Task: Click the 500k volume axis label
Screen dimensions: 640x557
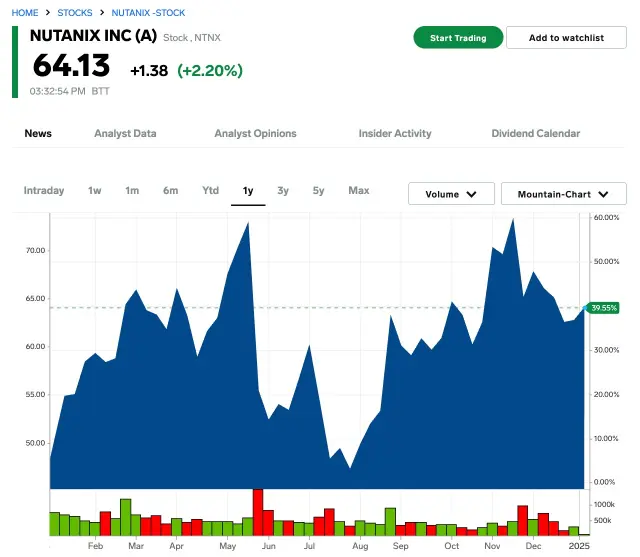Action: click(x=602, y=520)
